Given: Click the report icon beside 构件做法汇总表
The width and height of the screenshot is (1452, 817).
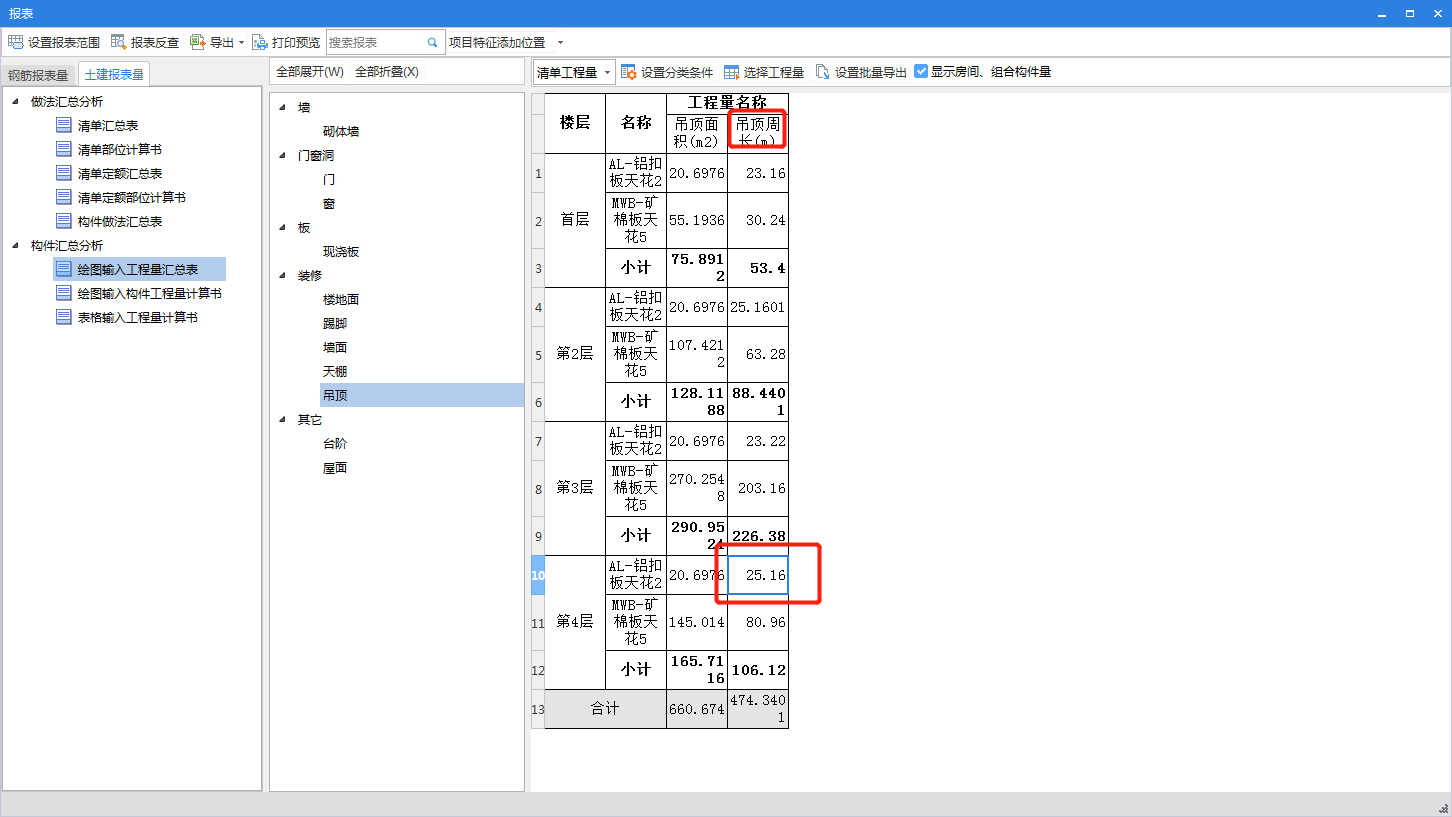Looking at the screenshot, I should 64,221.
